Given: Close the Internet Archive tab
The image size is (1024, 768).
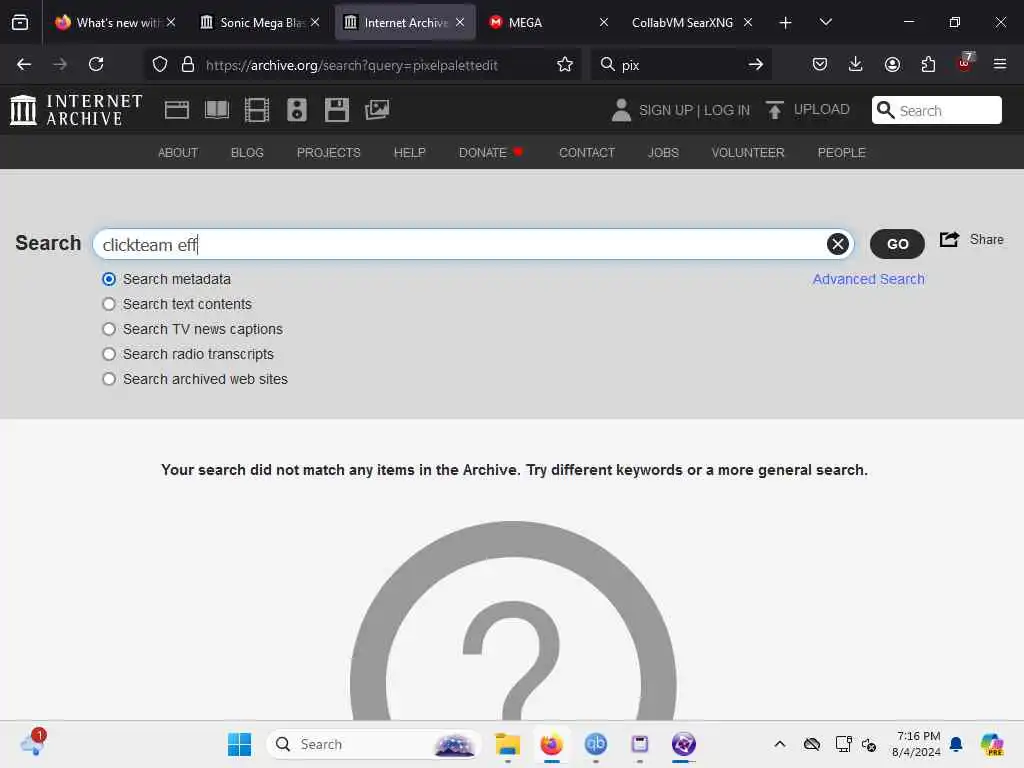Looking at the screenshot, I should tap(460, 22).
